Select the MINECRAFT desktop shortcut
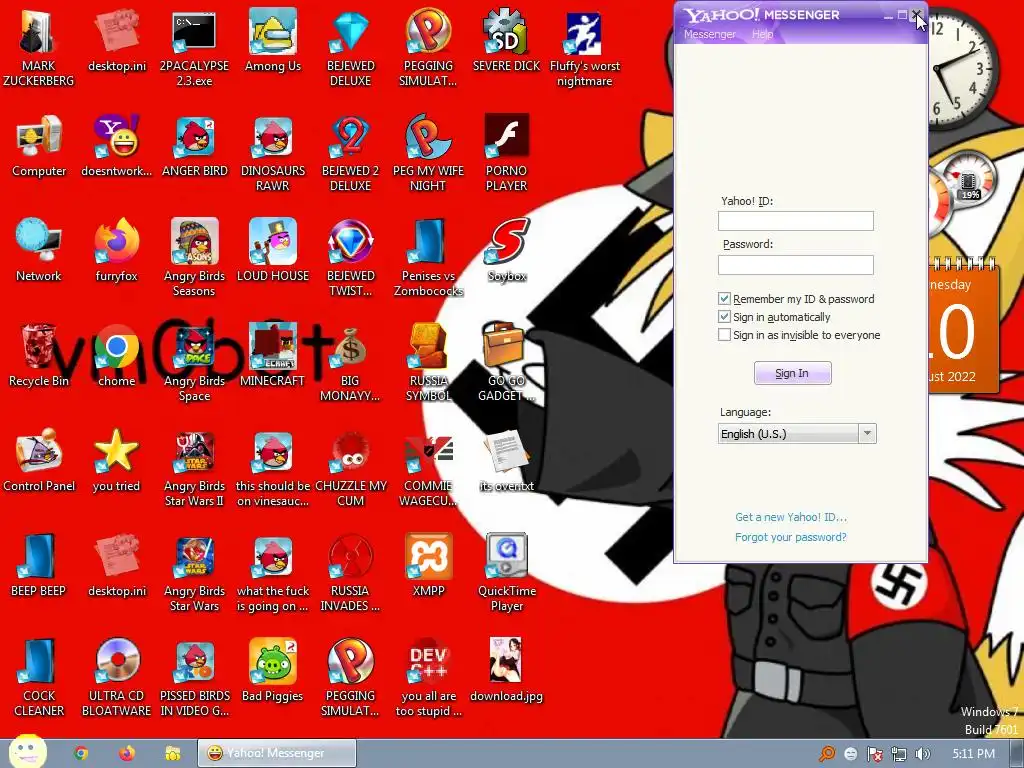 (272, 356)
